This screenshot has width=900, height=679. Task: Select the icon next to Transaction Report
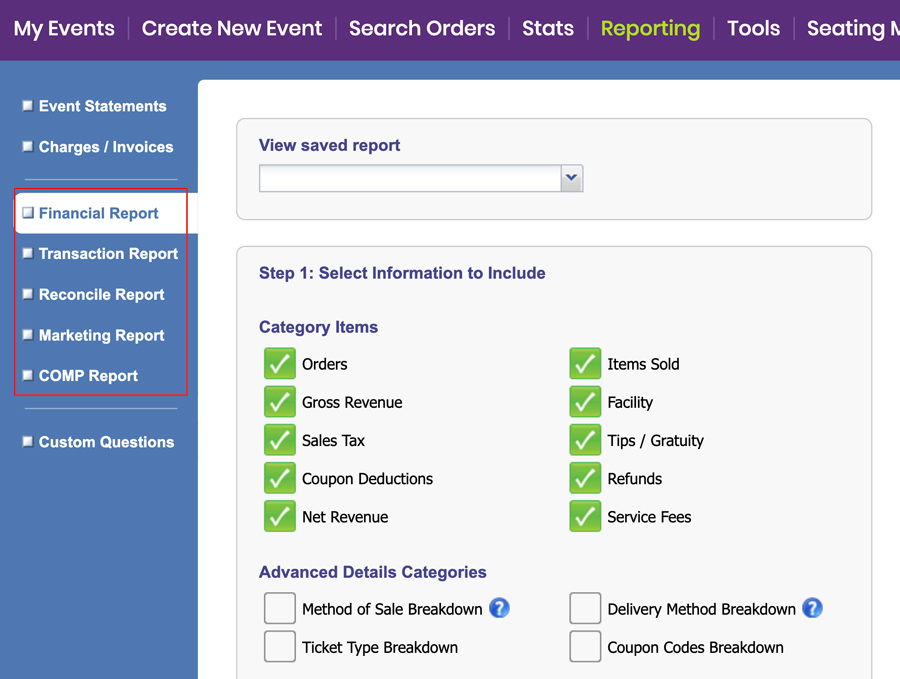(x=26, y=253)
